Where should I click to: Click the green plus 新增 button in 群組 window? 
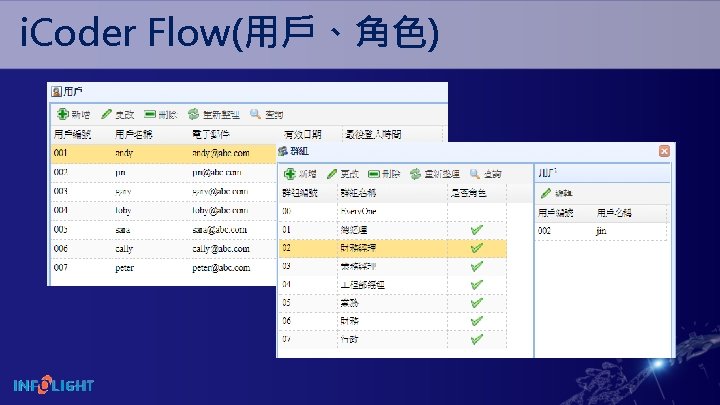pos(300,174)
